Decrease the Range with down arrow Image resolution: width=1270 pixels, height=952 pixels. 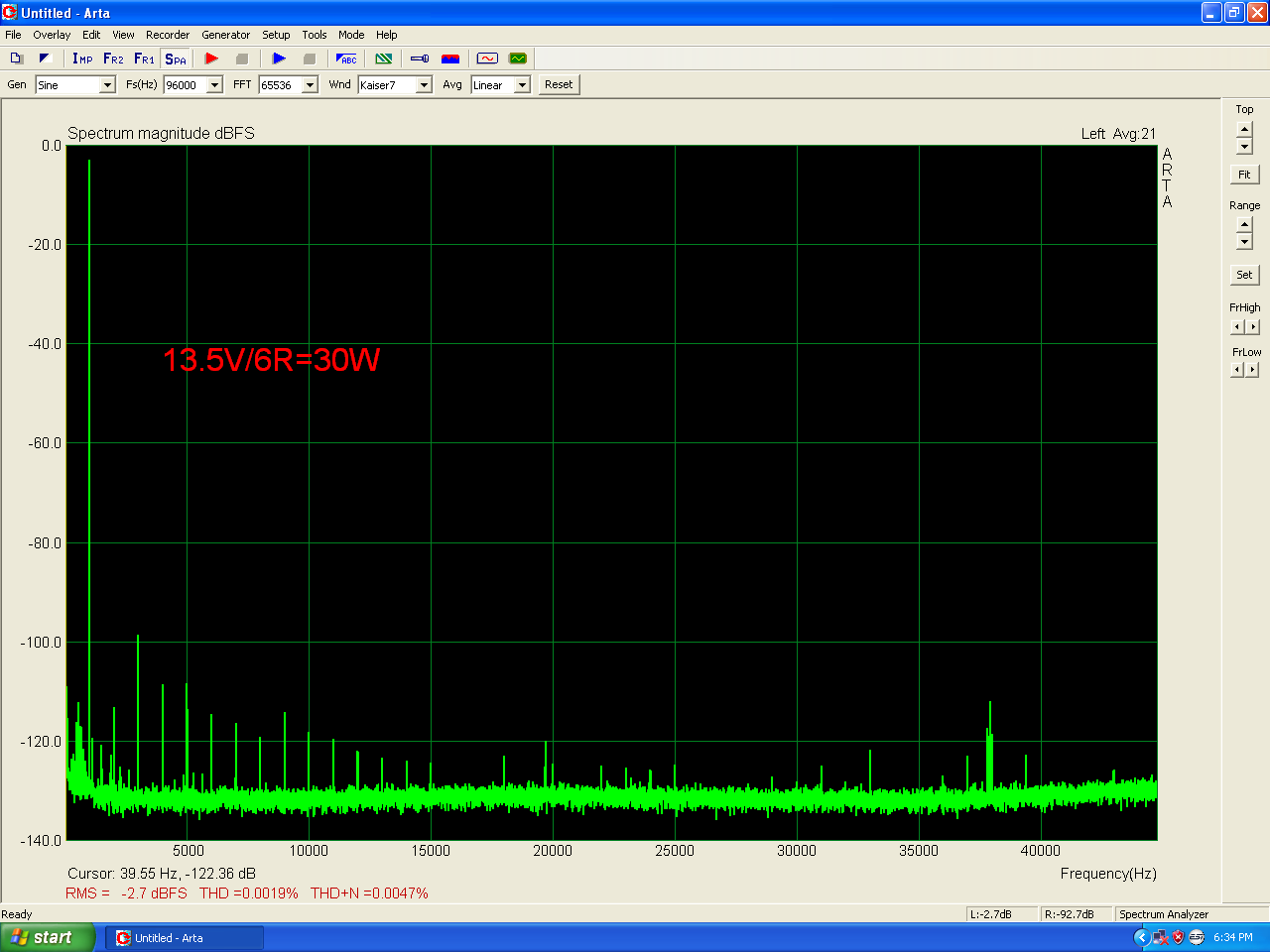pyautogui.click(x=1244, y=241)
